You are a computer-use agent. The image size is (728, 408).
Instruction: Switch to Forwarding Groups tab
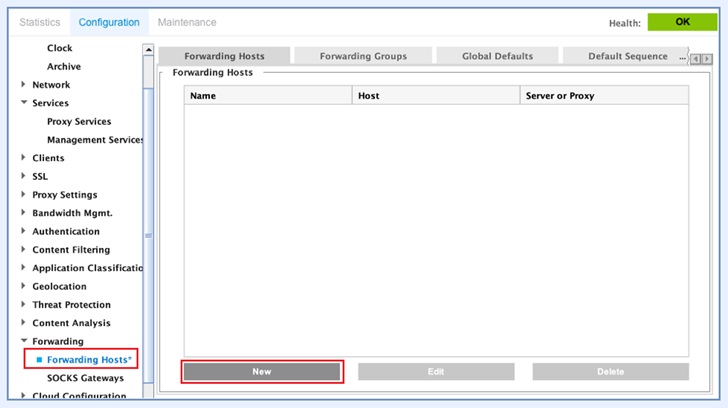(362, 56)
